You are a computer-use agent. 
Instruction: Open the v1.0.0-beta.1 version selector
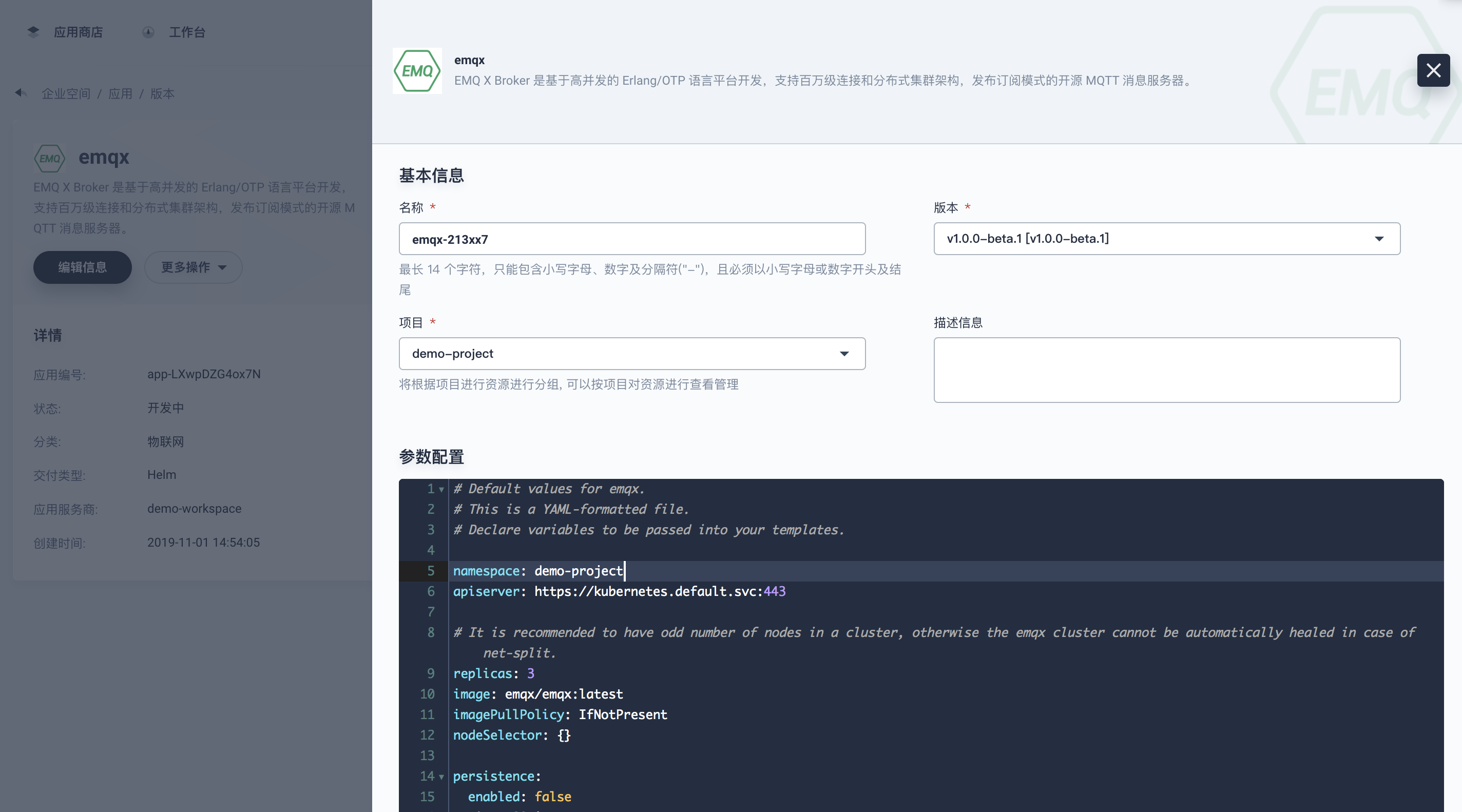click(1166, 238)
